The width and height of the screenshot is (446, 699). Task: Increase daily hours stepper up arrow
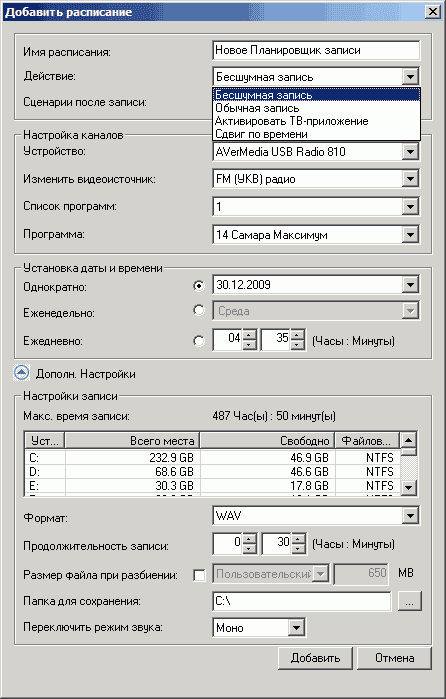coord(251,334)
